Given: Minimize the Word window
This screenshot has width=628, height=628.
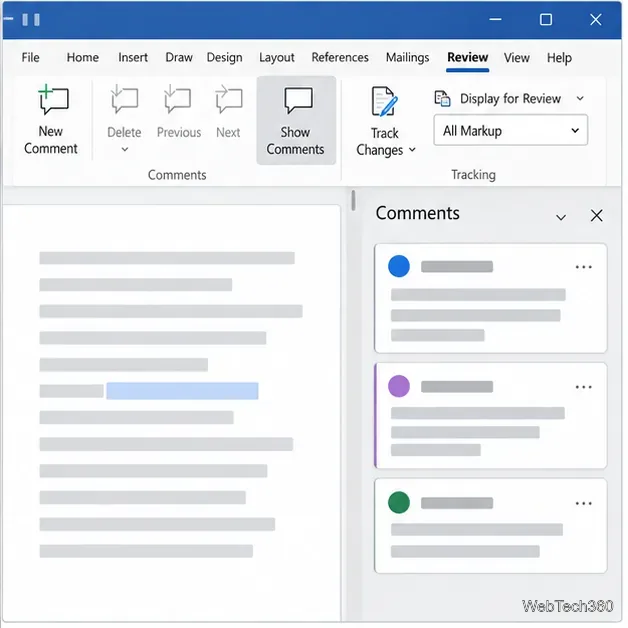Looking at the screenshot, I should click(495, 19).
